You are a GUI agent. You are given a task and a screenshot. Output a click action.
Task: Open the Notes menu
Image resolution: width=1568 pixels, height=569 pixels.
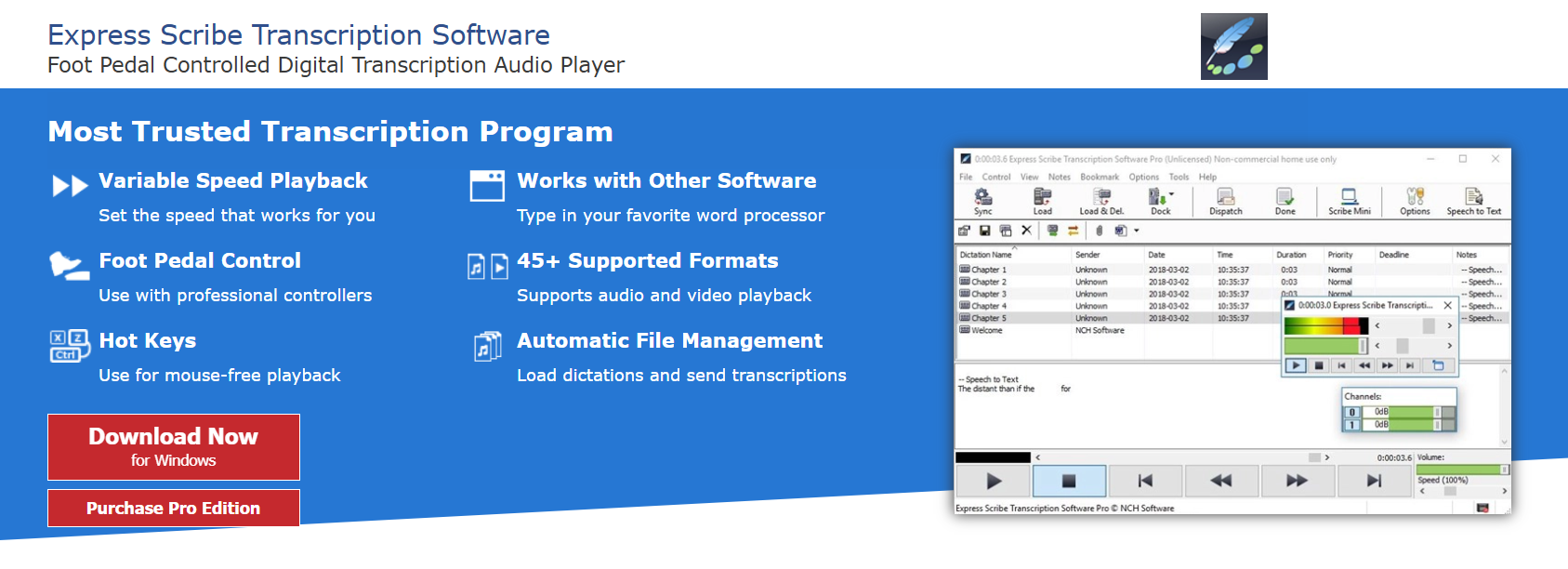pyautogui.click(x=1059, y=177)
